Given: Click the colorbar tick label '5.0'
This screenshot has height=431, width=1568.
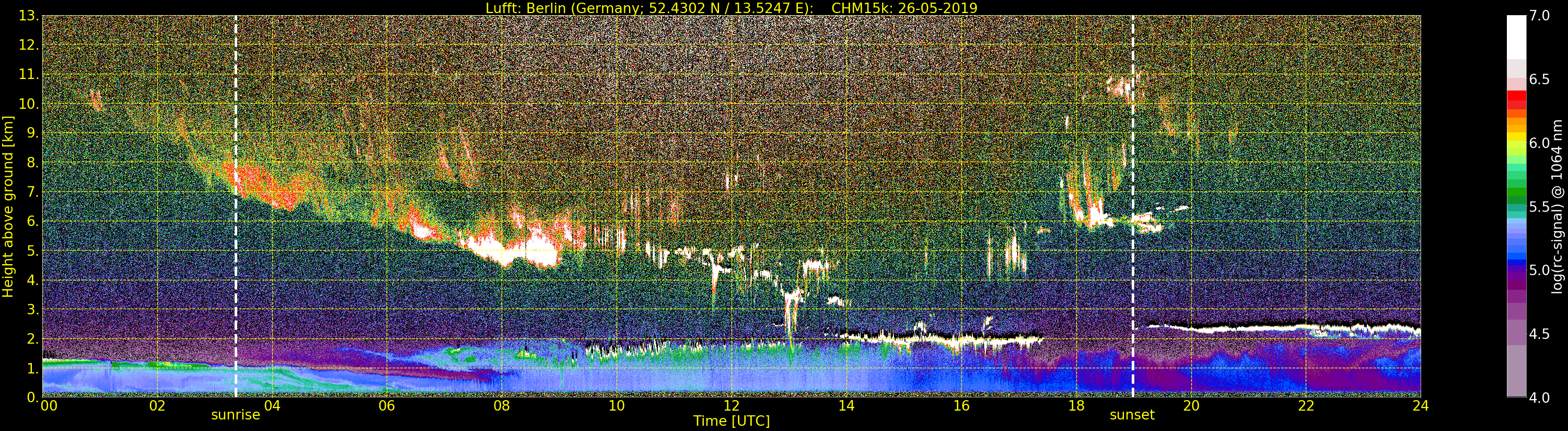Looking at the screenshot, I should click(x=1539, y=270).
